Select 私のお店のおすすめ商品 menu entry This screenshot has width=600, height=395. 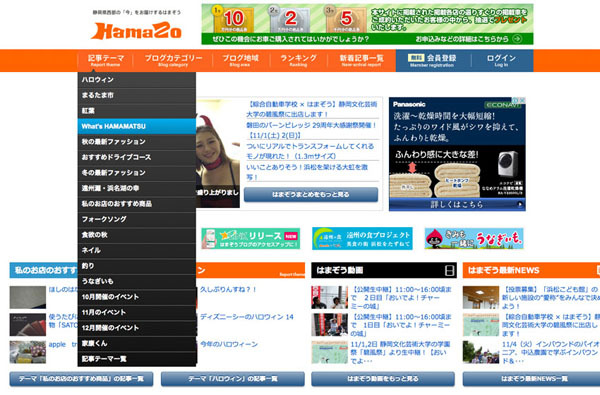pos(137,204)
